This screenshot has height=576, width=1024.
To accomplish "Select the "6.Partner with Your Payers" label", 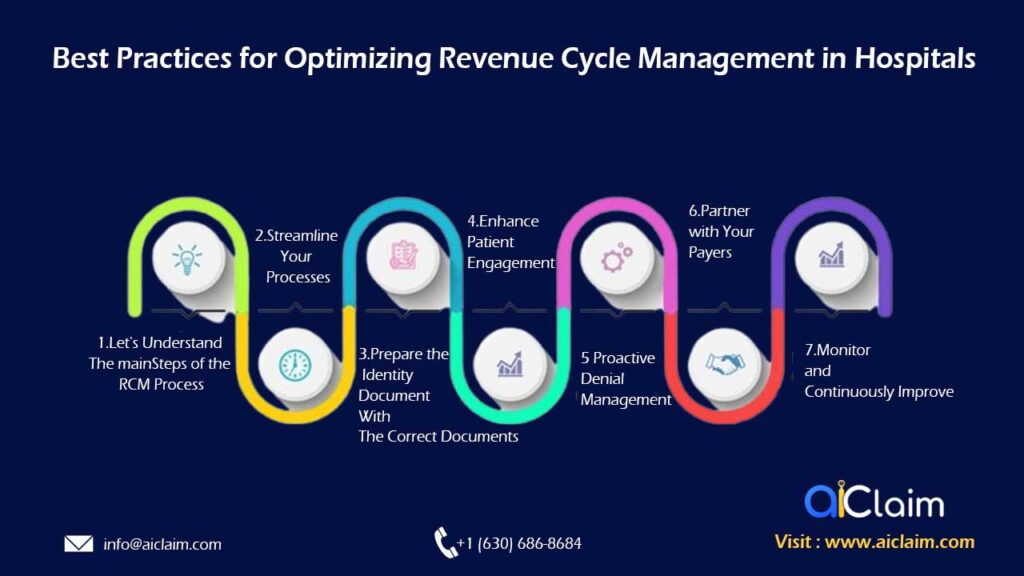I will 721,231.
